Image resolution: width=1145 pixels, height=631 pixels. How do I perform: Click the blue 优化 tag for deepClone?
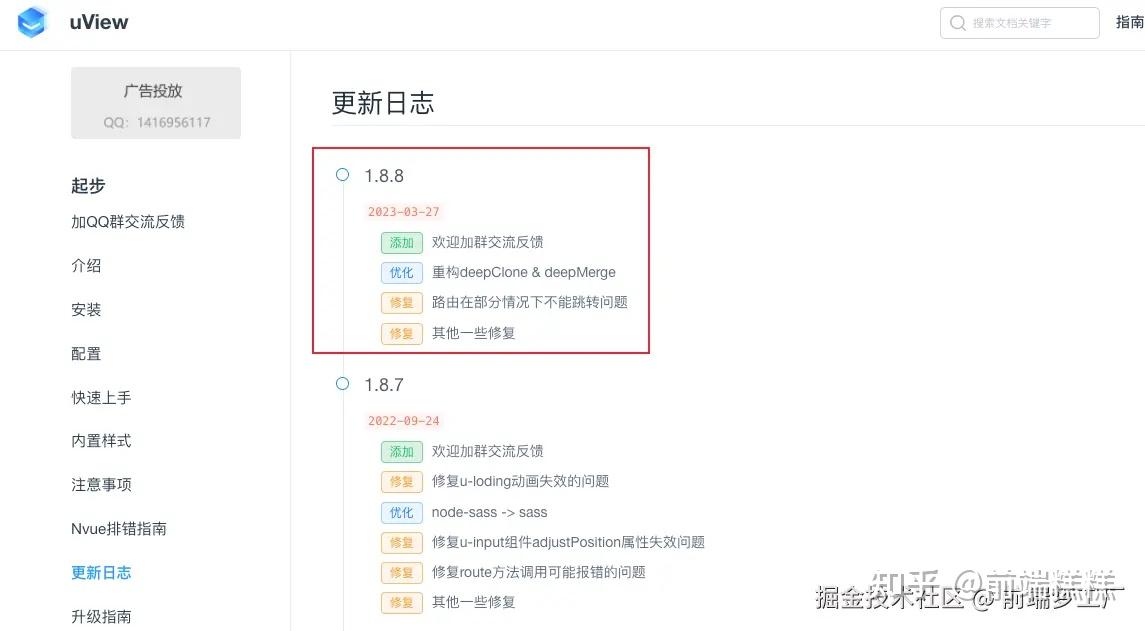pos(401,272)
